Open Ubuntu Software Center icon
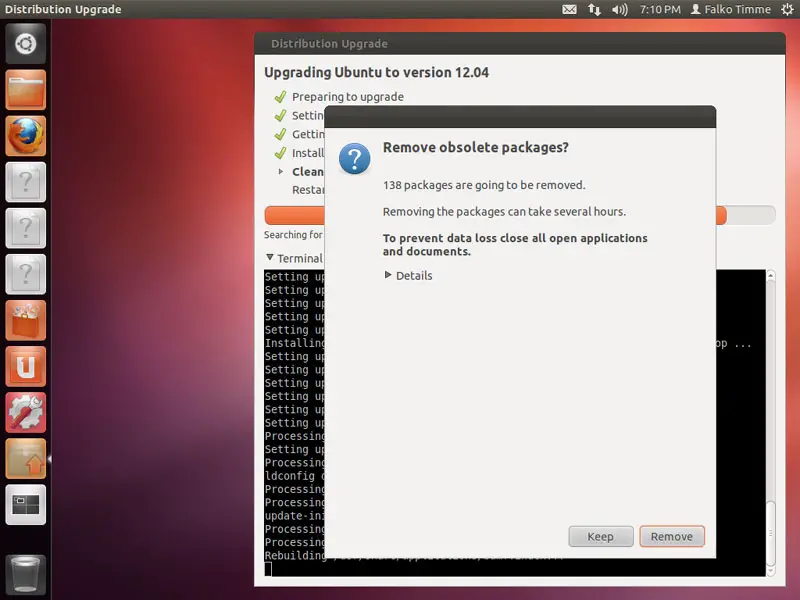This screenshot has height=600, width=800. pyautogui.click(x=25, y=320)
